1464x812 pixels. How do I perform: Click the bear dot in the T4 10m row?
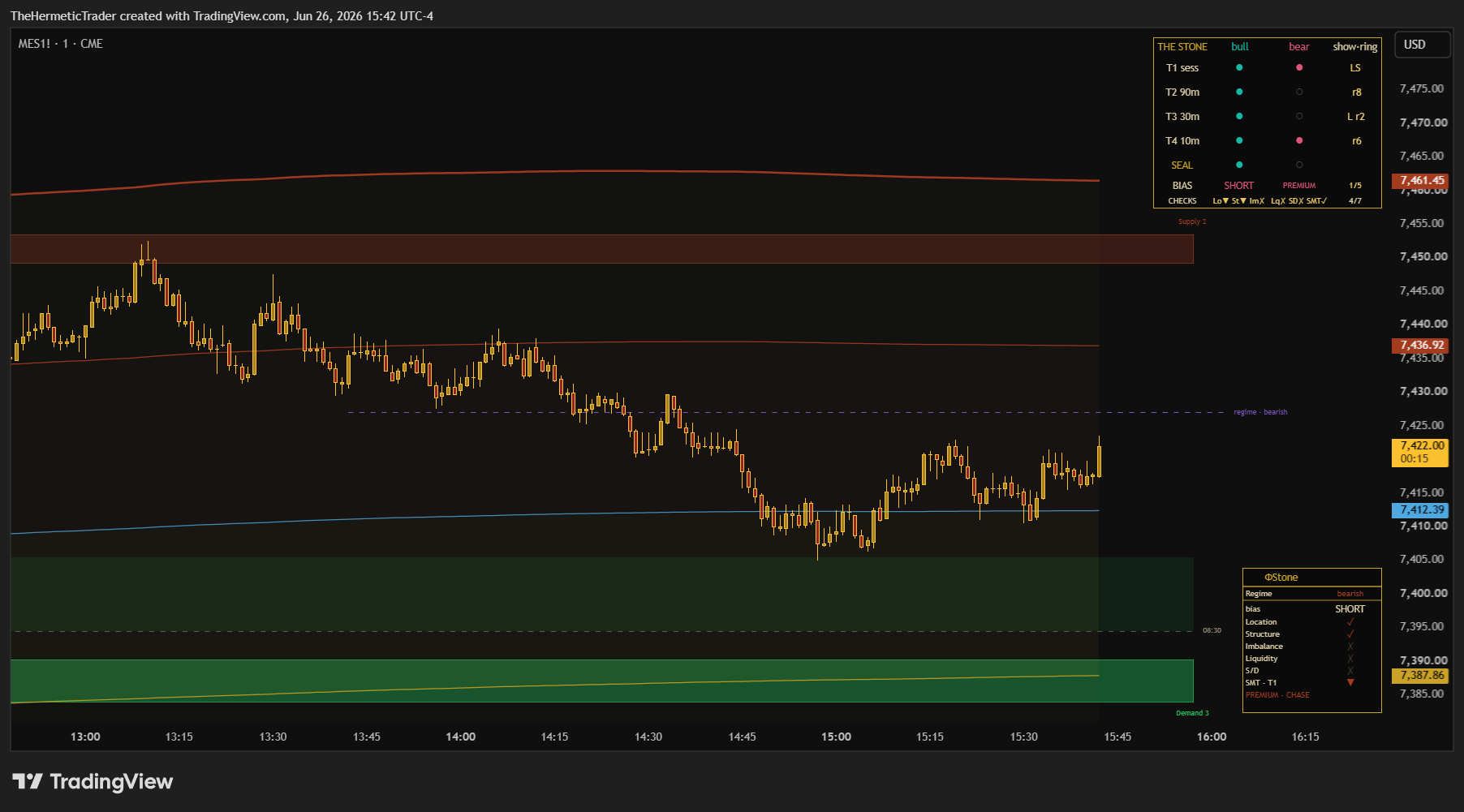coord(1299,140)
